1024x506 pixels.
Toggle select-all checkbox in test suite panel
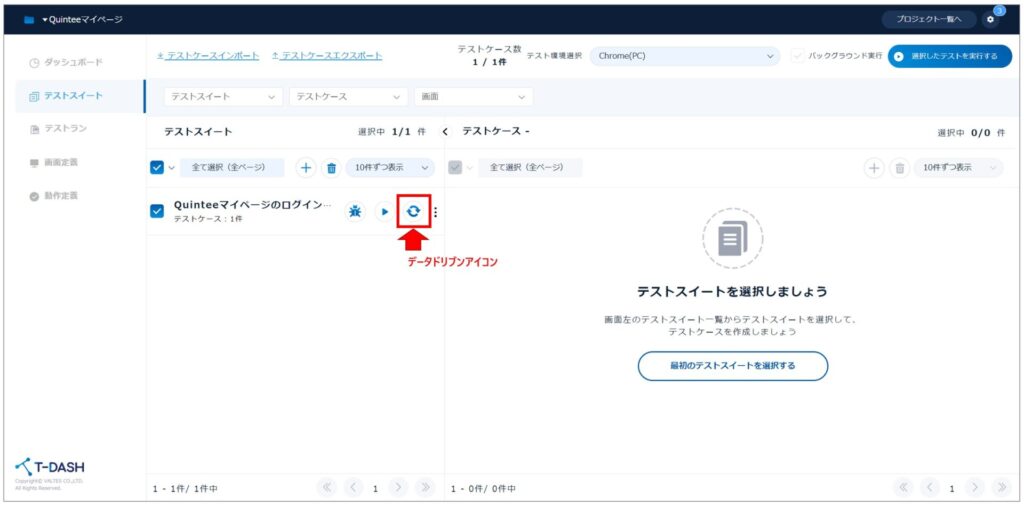157,168
